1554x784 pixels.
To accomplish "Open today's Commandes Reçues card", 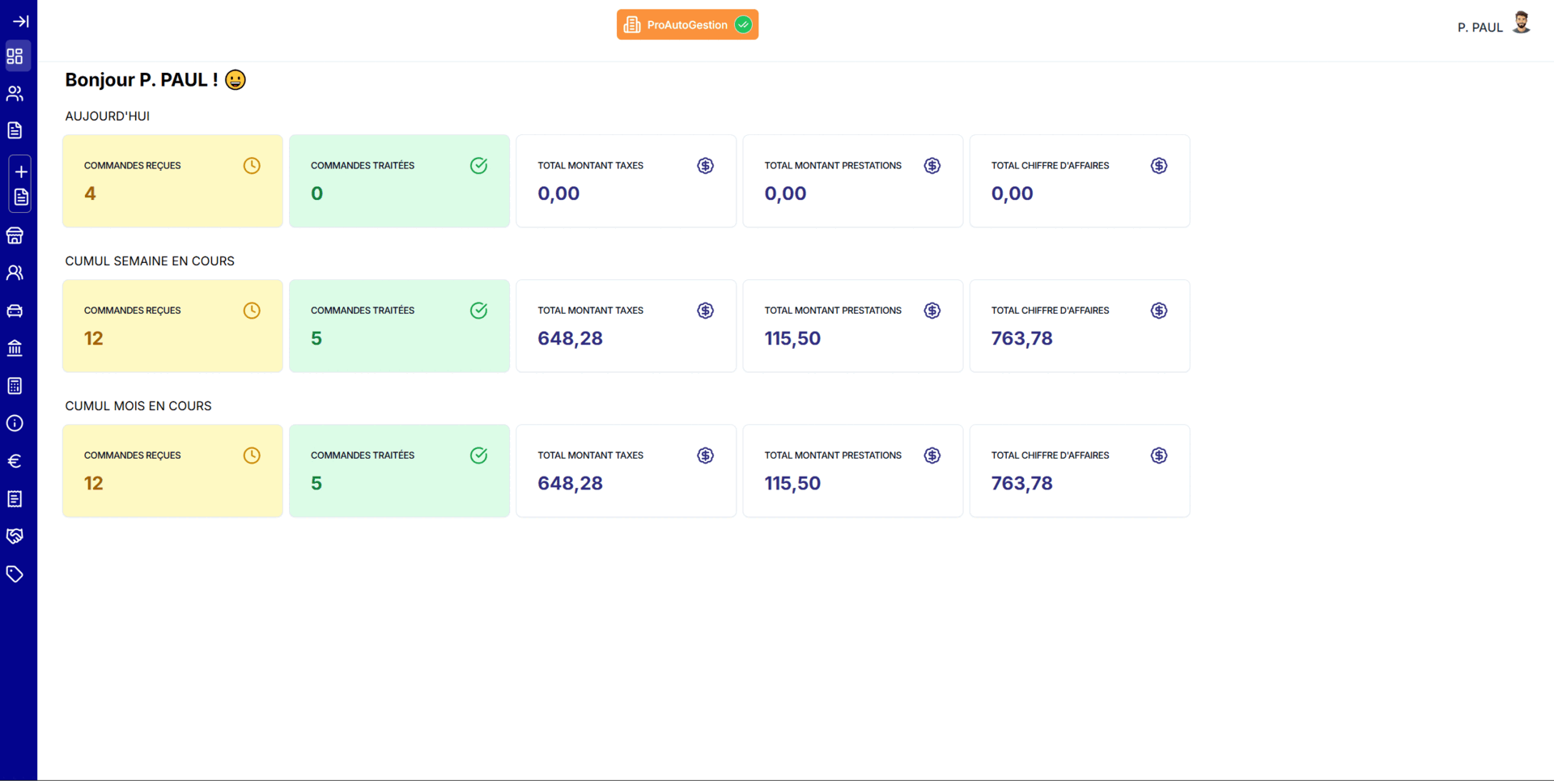I will point(172,181).
